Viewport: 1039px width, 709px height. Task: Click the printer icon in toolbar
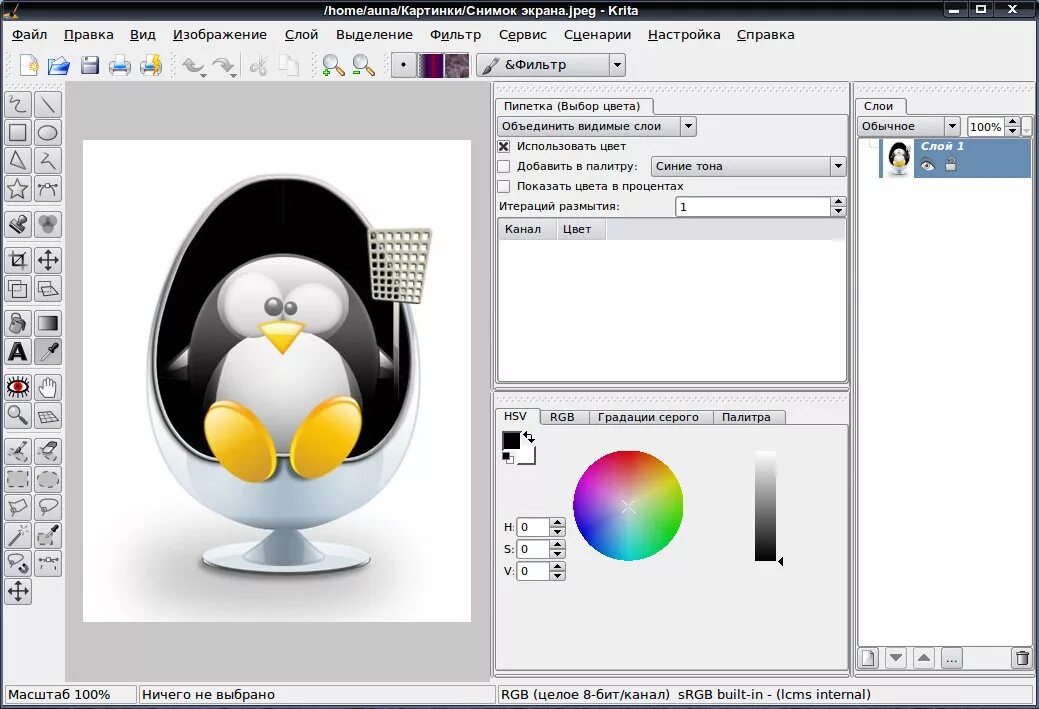pos(120,65)
